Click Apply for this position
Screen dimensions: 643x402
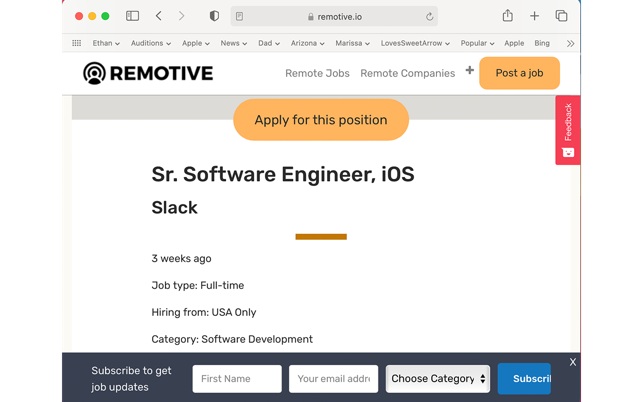[321, 120]
